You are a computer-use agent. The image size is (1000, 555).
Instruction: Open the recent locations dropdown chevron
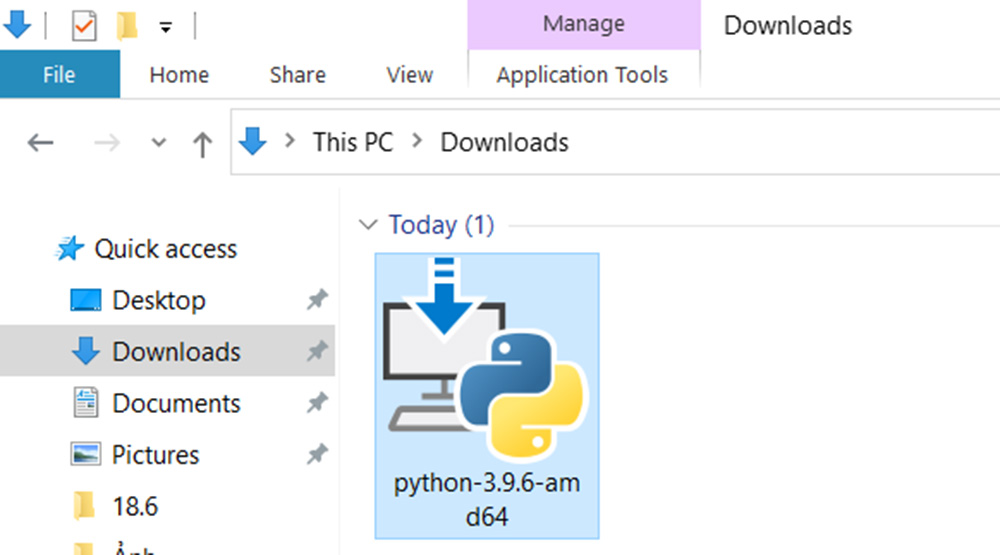pos(158,142)
